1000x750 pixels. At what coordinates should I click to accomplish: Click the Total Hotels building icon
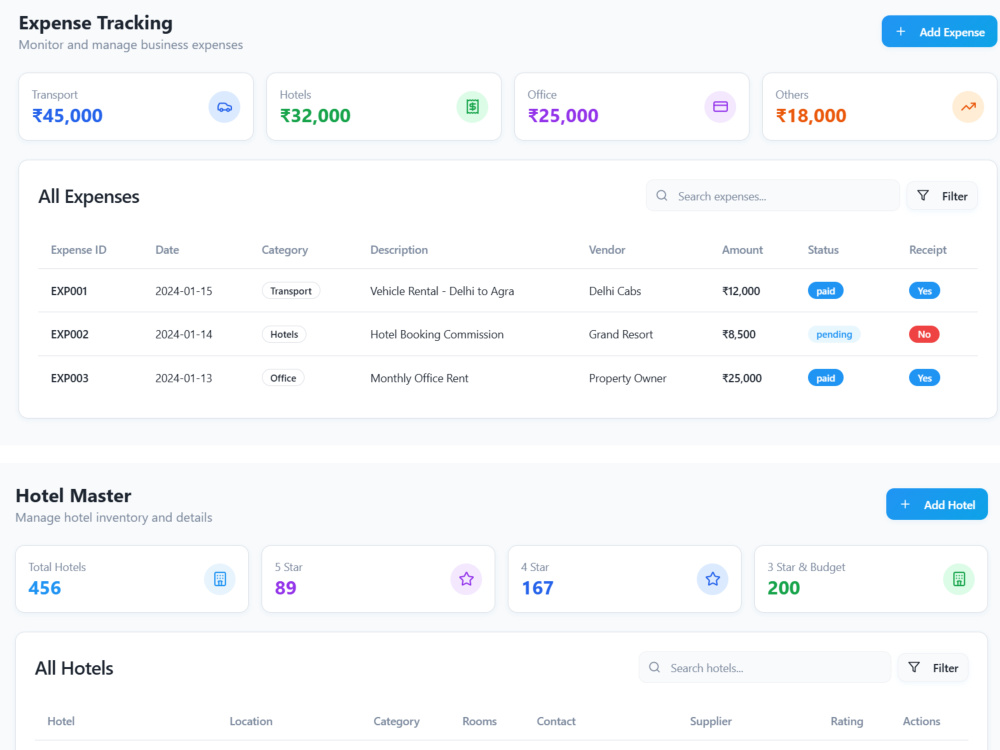(x=220, y=579)
